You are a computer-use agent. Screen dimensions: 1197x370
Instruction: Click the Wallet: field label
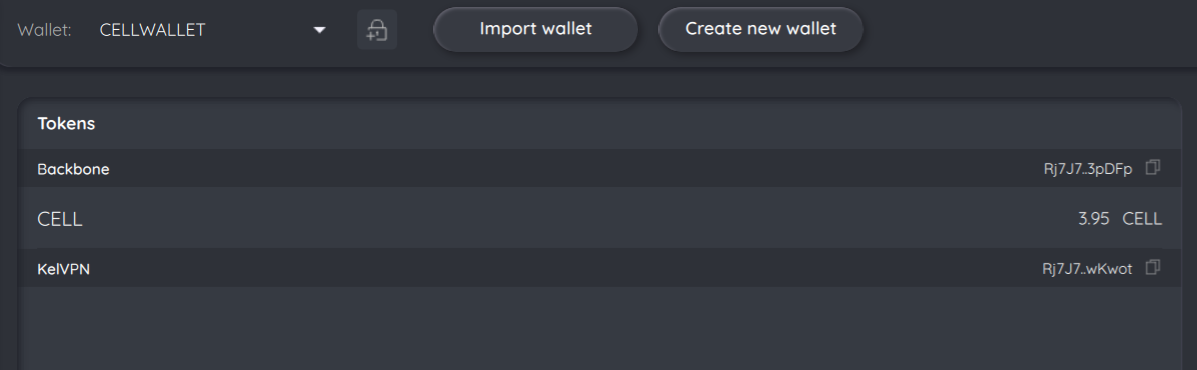click(x=44, y=30)
